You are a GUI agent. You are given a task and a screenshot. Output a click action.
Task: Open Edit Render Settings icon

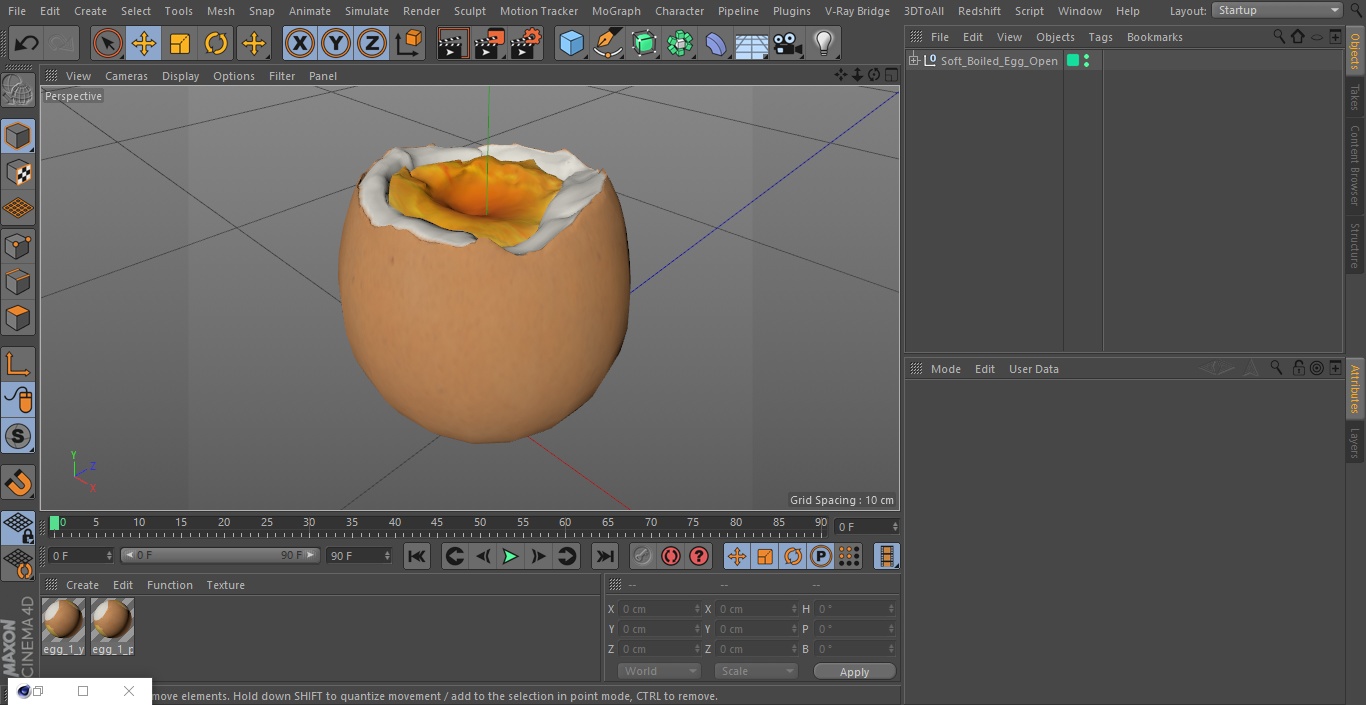pyautogui.click(x=526, y=43)
